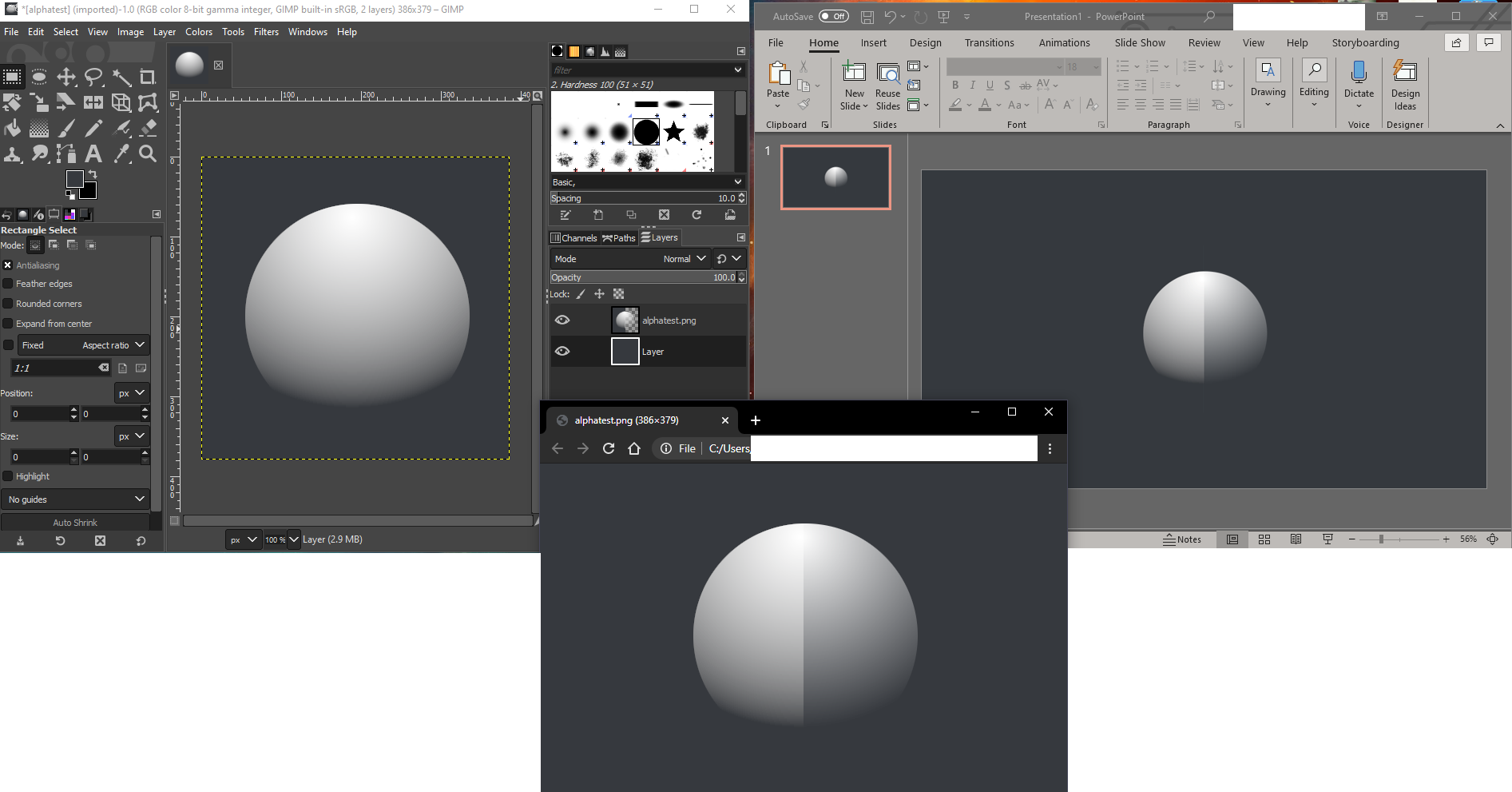Click the New Slide icon in PowerPoint
Image resolution: width=1512 pixels, height=792 pixels.
pos(854,73)
